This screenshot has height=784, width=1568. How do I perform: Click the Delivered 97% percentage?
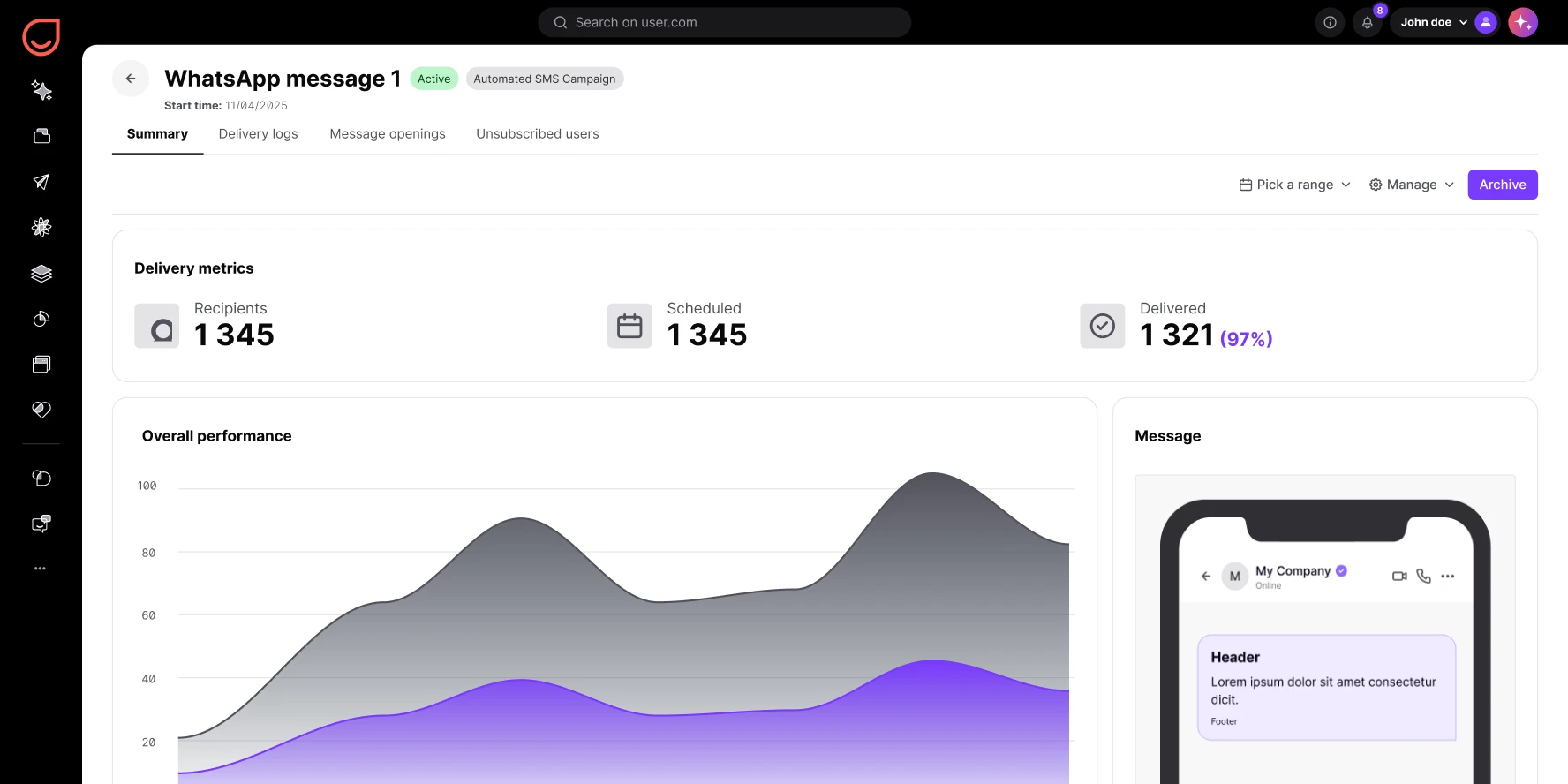1246,339
